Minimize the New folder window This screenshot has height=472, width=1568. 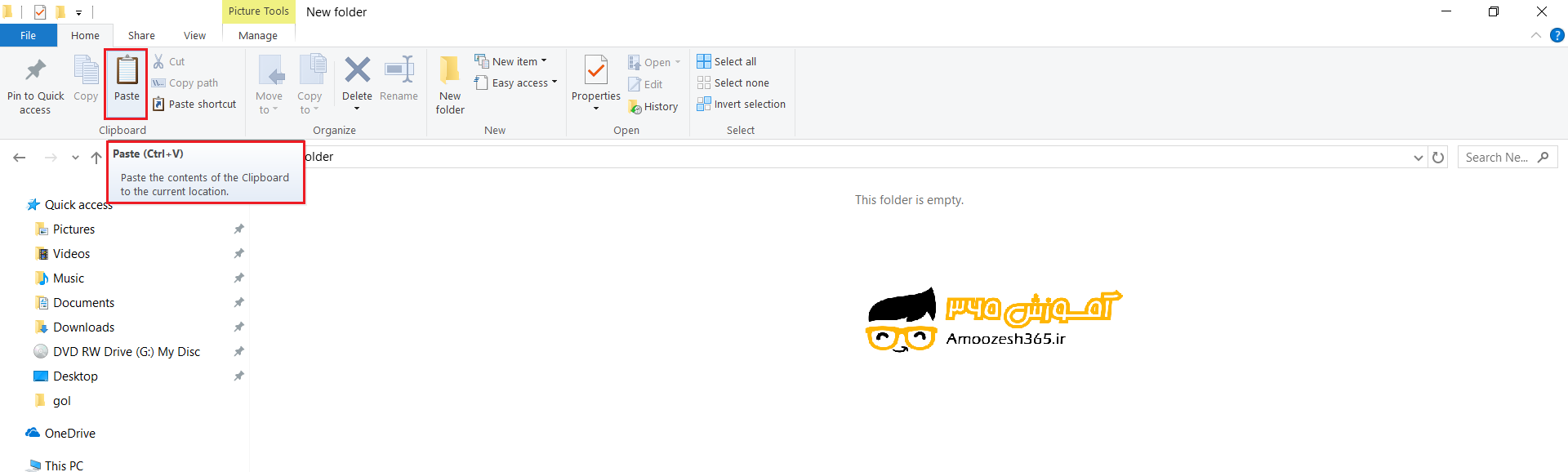[x=1446, y=11]
